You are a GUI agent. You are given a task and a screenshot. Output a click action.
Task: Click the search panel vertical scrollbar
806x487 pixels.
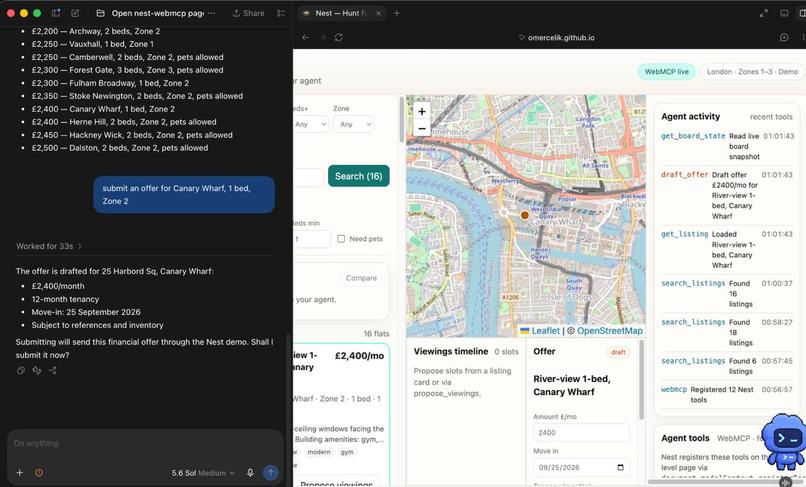coord(401,119)
